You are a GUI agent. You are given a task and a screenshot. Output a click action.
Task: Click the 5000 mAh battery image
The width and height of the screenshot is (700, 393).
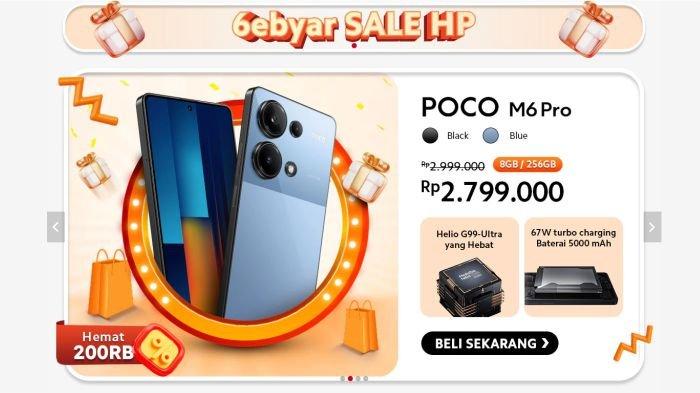pyautogui.click(x=573, y=286)
